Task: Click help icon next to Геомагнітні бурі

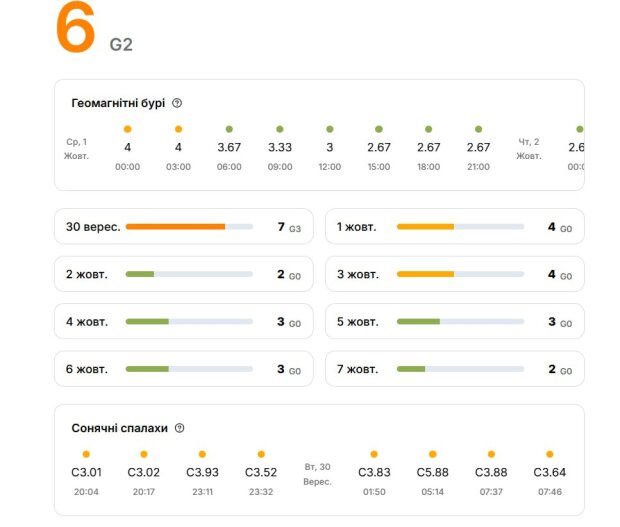Action: point(177,103)
